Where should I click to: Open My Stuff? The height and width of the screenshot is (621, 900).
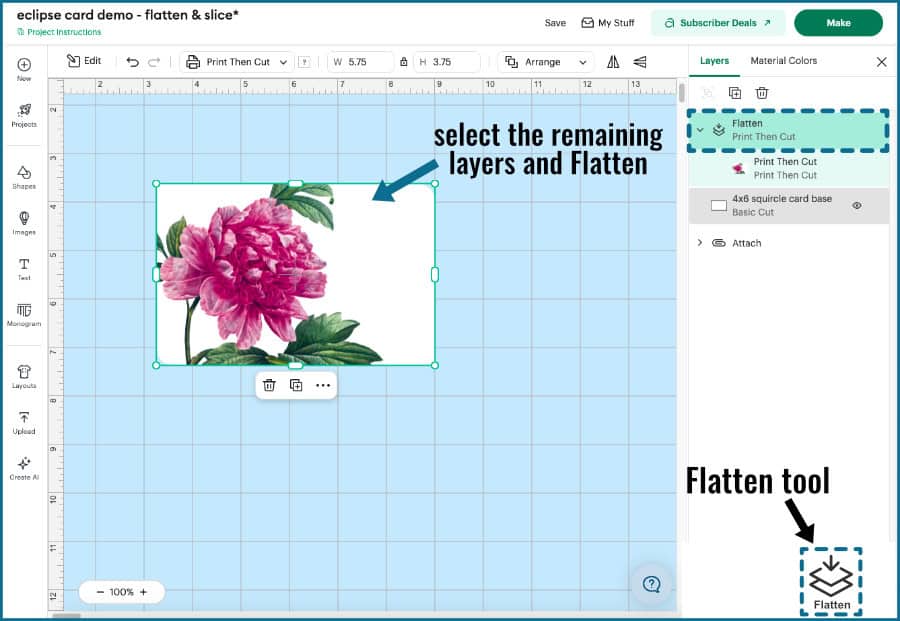coord(608,23)
